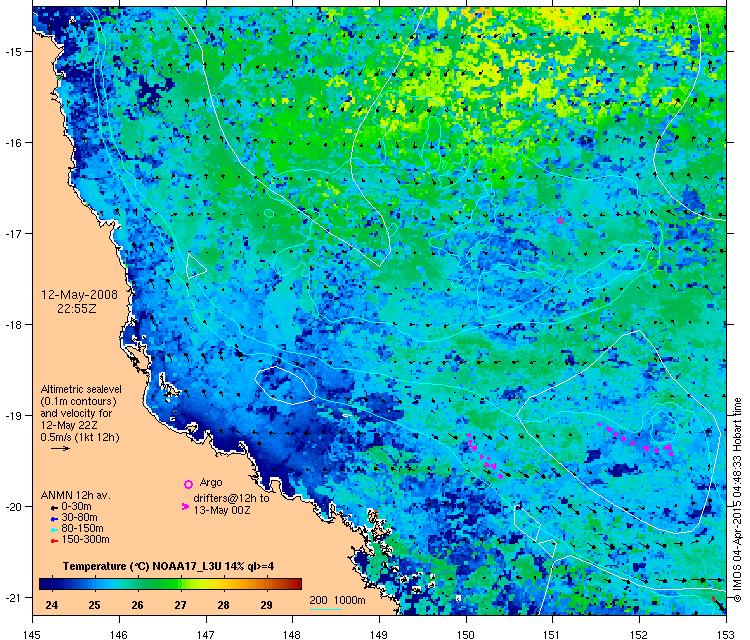750x640 pixels.
Task: Click the longitude label 151
Action: (x=552, y=635)
